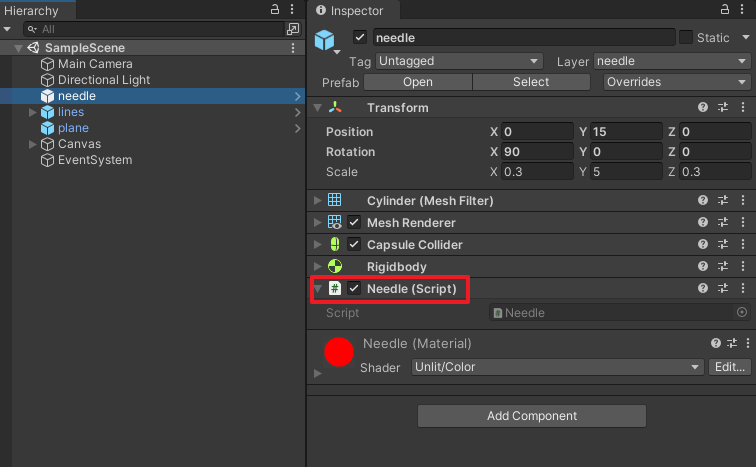This screenshot has height=467, width=756.
Task: Open the prefab Overrides dropdown
Action: pos(676,82)
